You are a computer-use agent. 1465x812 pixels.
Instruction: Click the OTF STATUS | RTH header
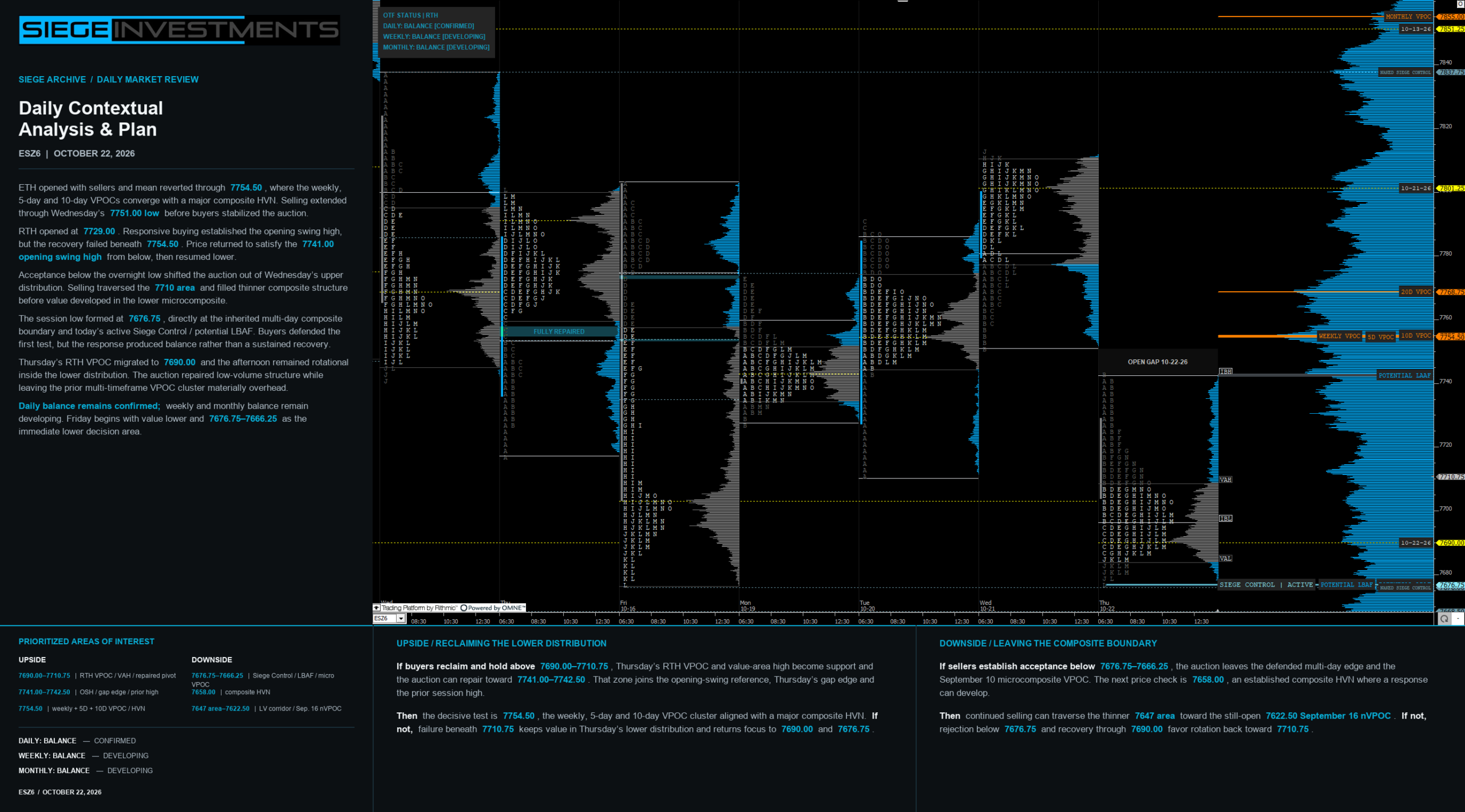410,15
